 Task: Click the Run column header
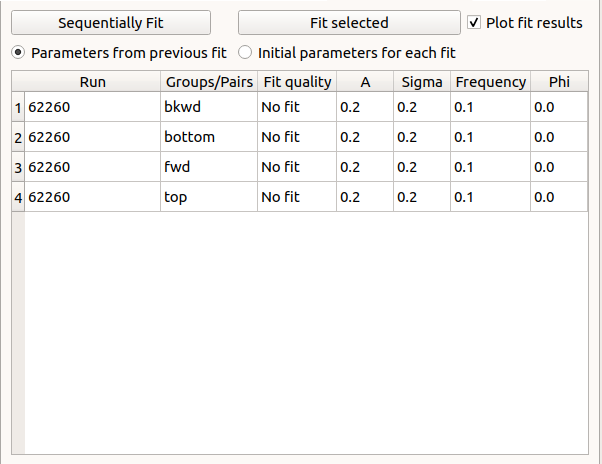coord(92,82)
